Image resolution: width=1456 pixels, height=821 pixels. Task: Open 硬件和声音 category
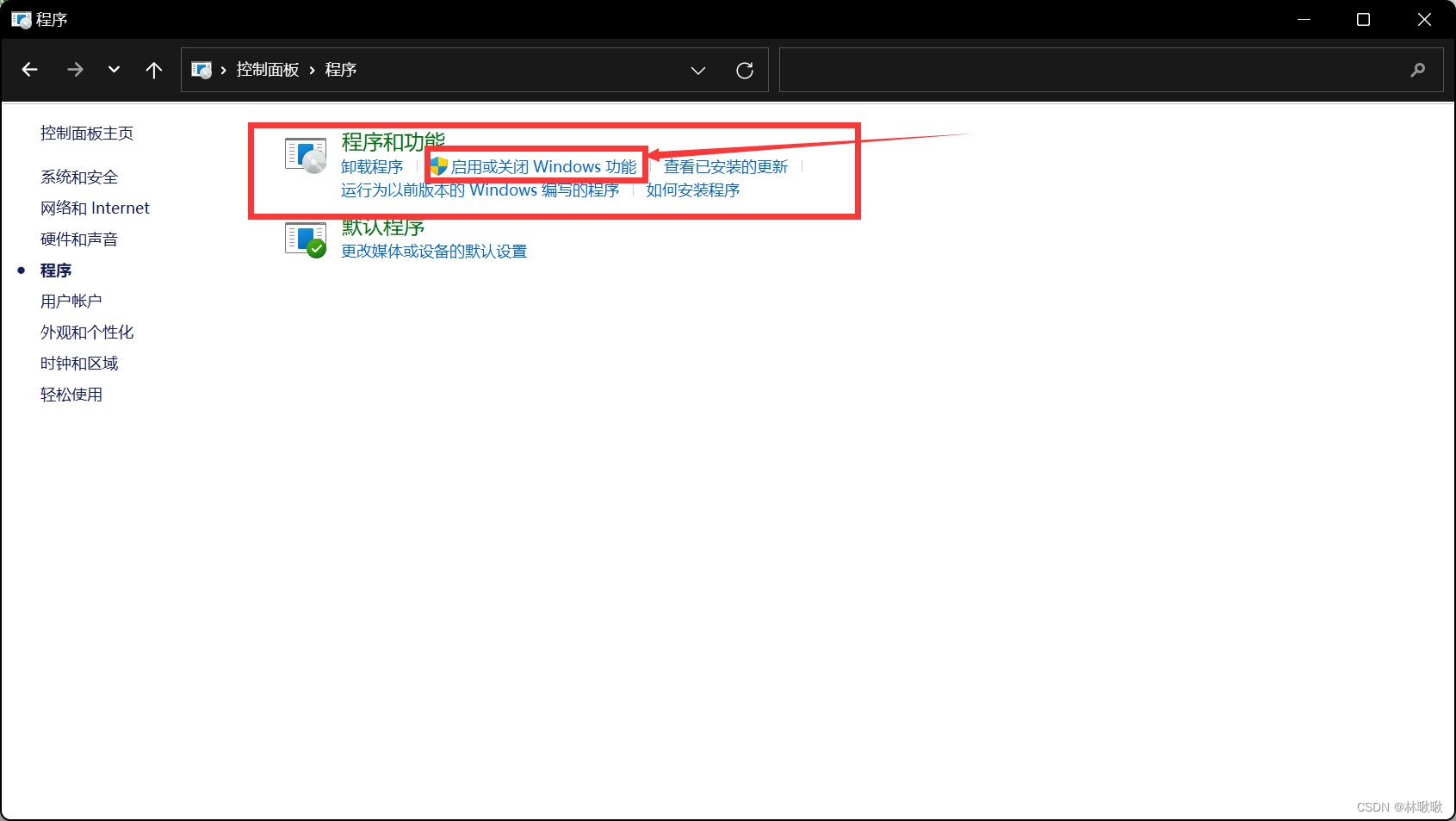tap(79, 239)
